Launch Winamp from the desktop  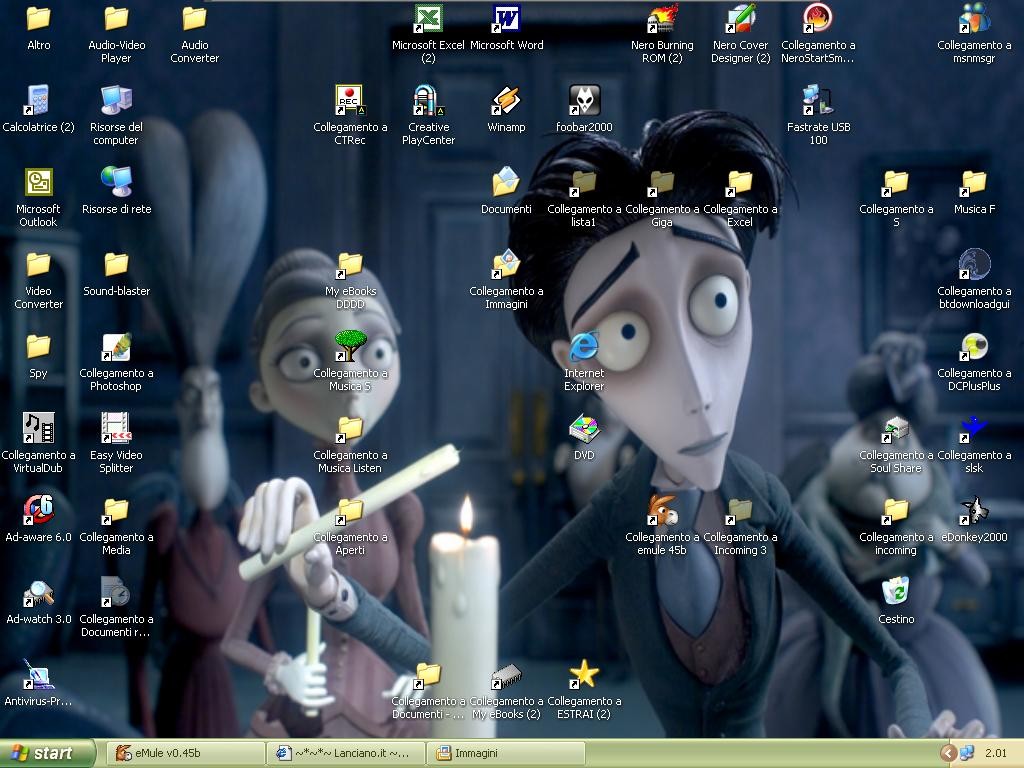click(506, 101)
